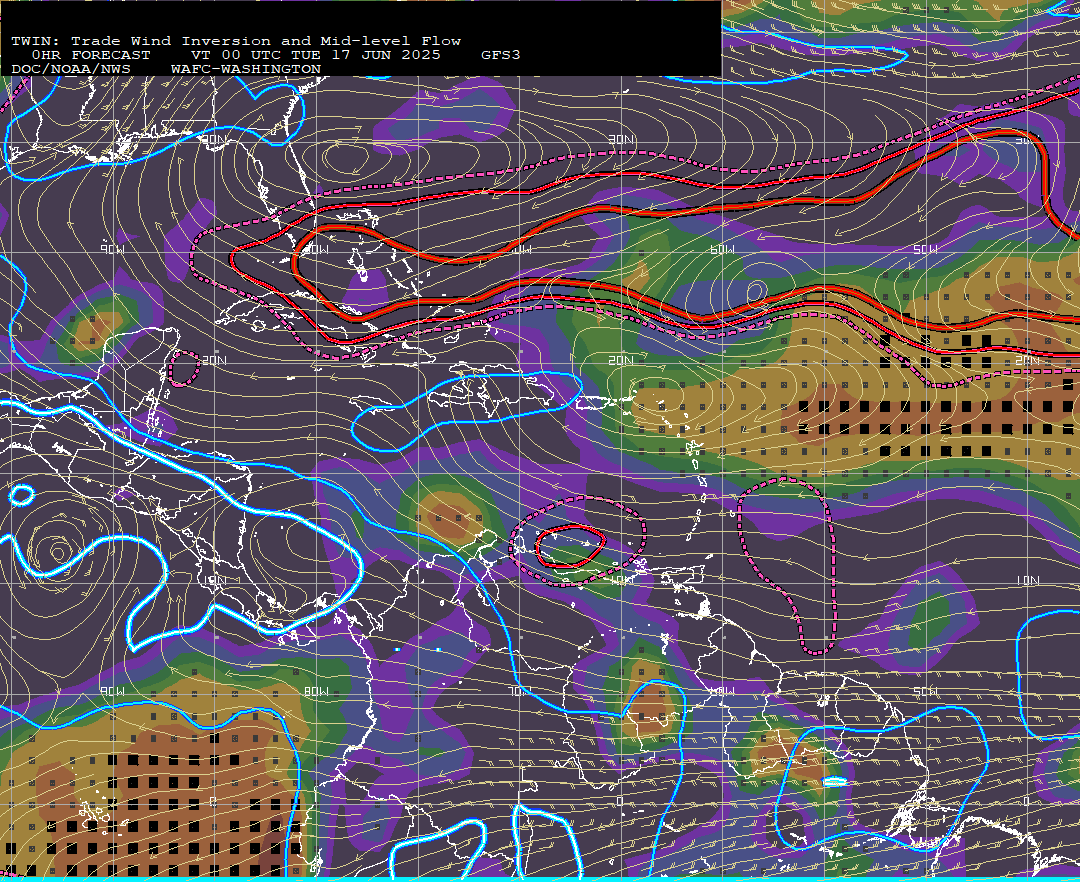This screenshot has height=882, width=1080.
Task: Click the title "TWIN: Trade Wind Inversion and Mid-level Flow"
Action: point(236,41)
